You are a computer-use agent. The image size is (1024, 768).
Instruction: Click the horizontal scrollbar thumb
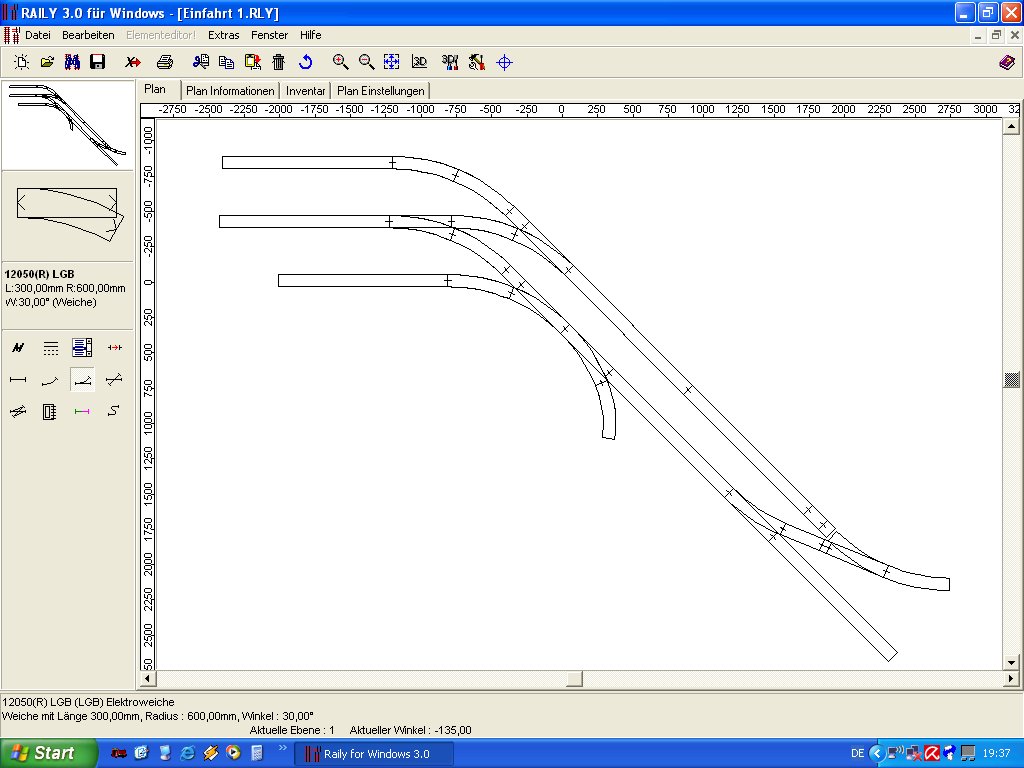574,679
